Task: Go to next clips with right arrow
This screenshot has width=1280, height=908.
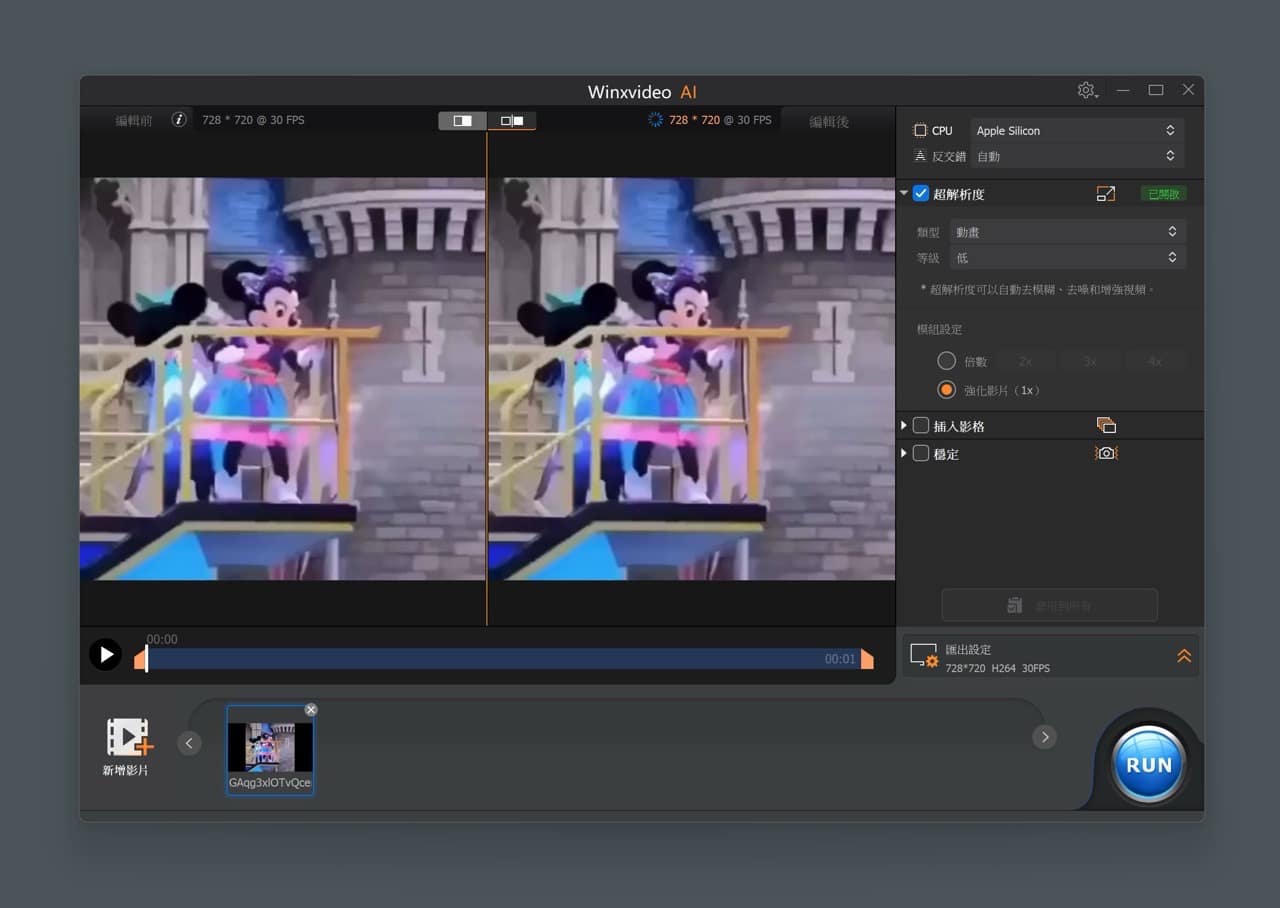Action: 1044,737
